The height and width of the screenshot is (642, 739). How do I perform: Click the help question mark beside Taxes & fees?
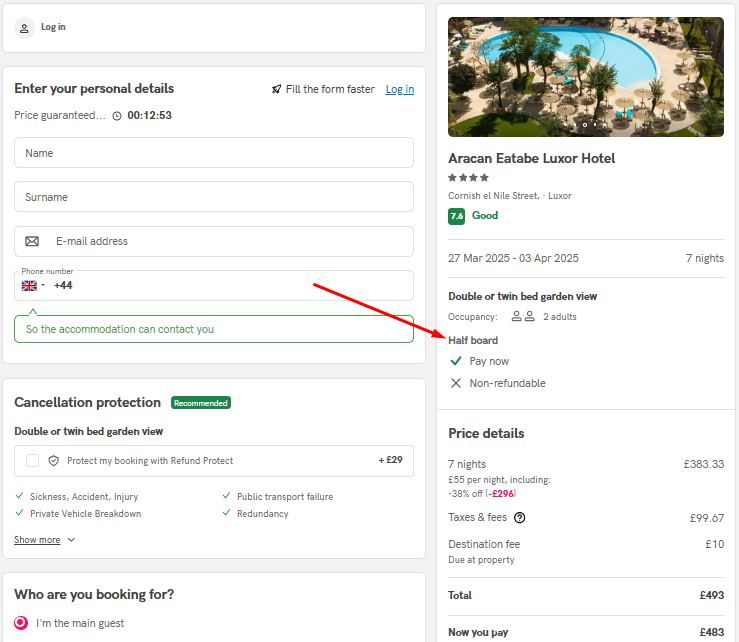click(519, 518)
